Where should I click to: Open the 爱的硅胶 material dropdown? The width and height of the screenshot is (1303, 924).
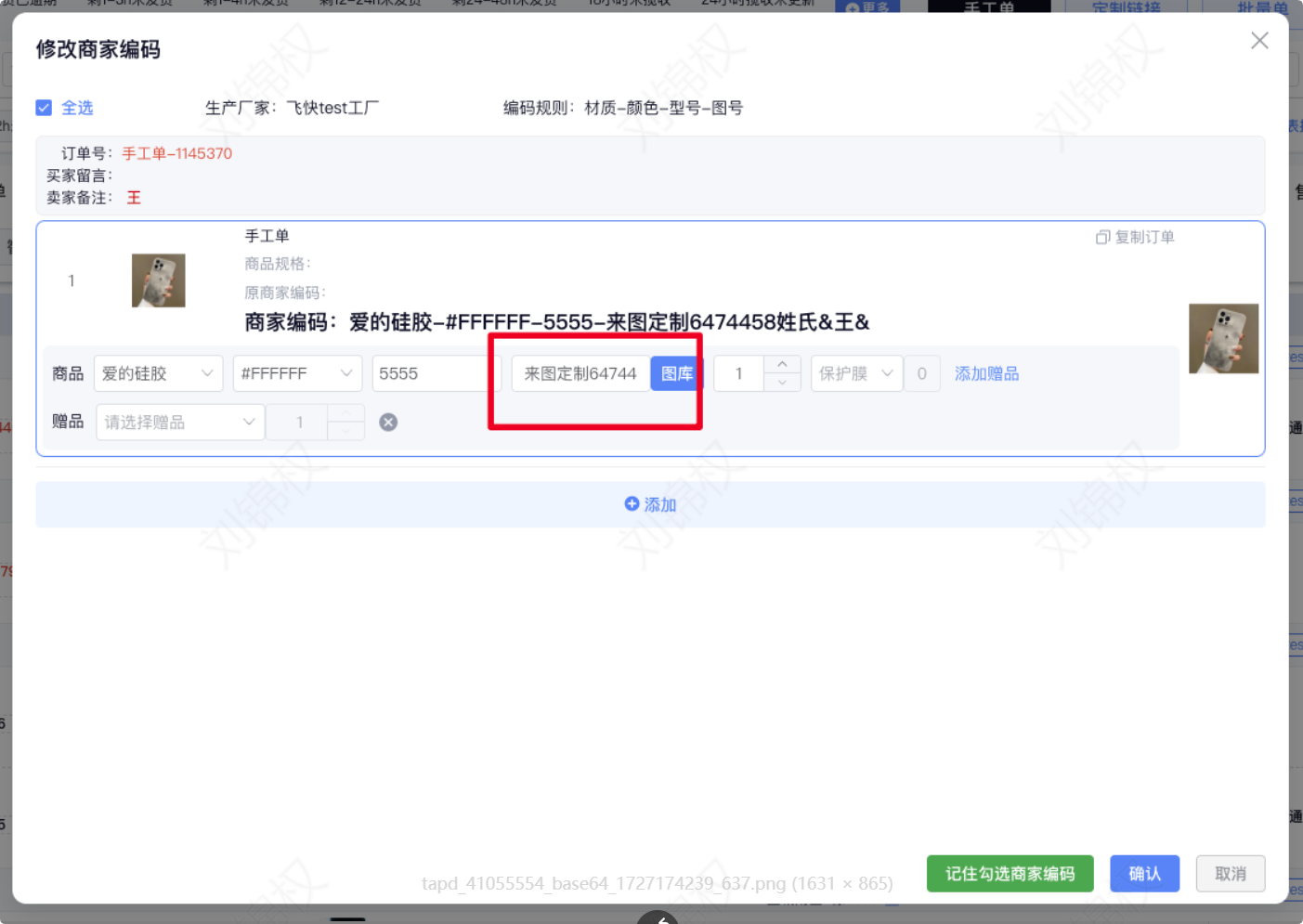tap(159, 373)
